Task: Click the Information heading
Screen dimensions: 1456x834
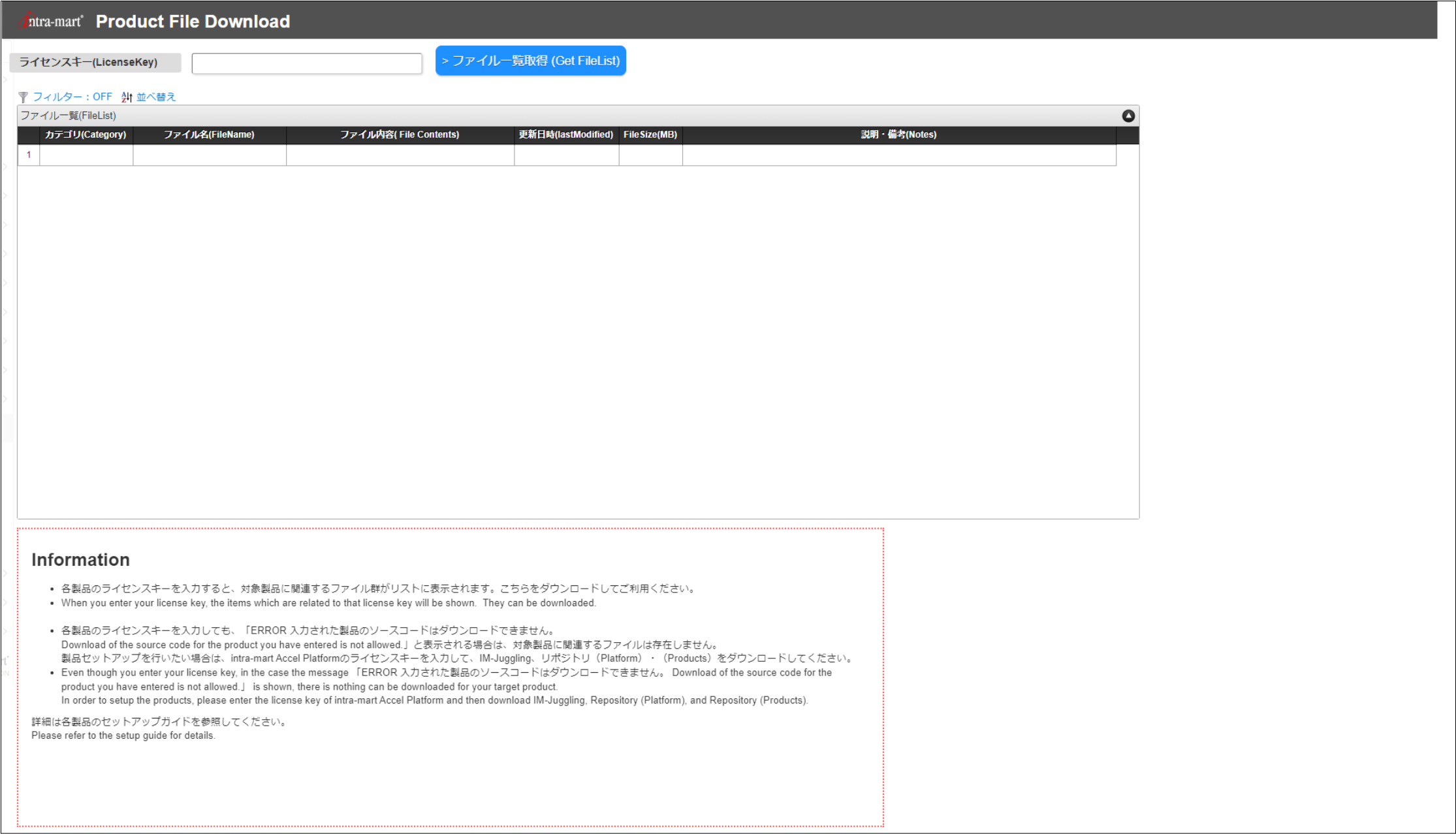Action: click(x=80, y=560)
